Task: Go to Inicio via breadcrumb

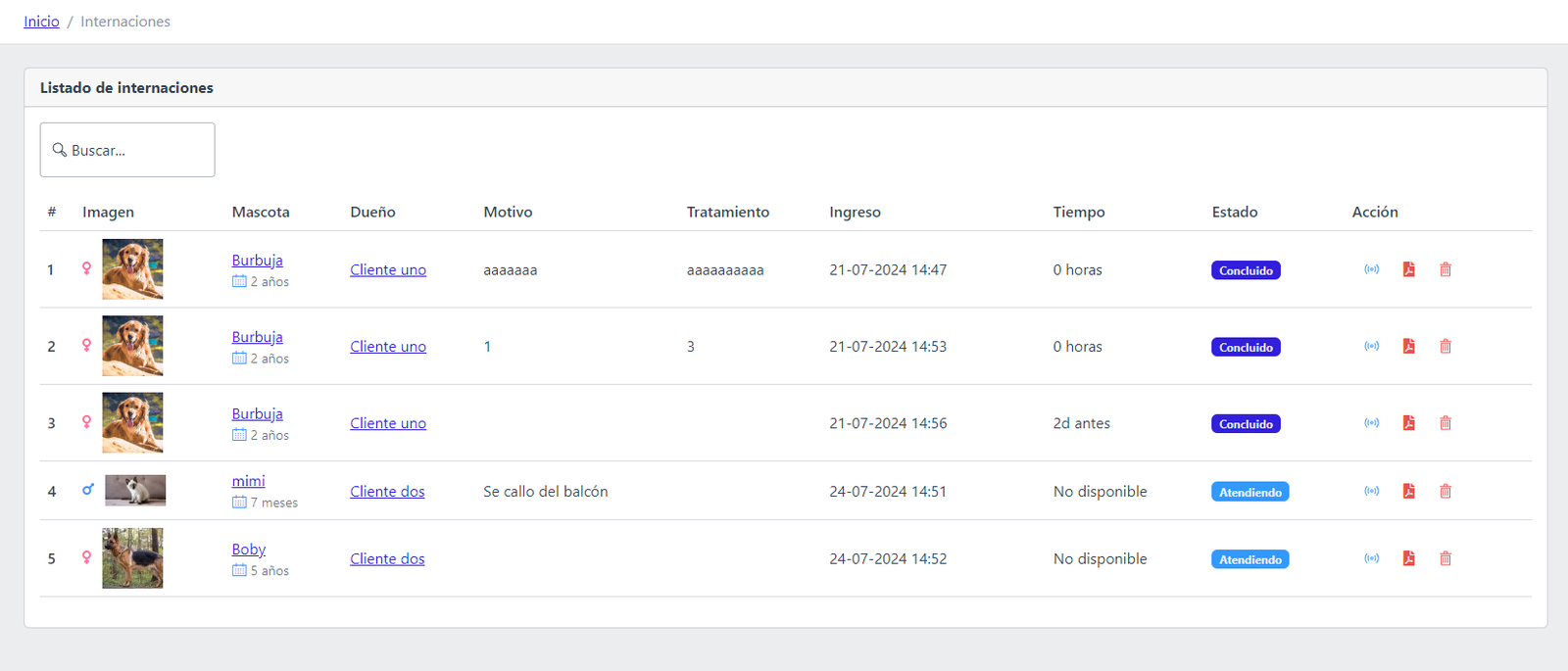Action: pyautogui.click(x=41, y=22)
